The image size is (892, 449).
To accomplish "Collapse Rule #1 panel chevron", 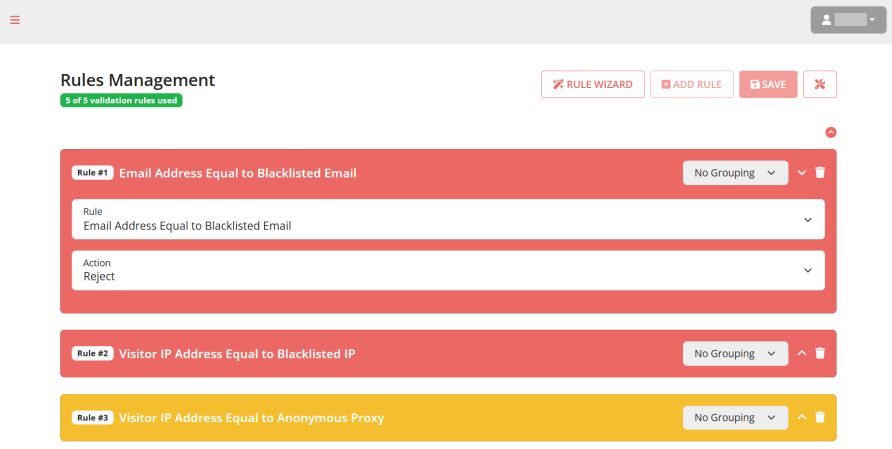I will point(802,172).
